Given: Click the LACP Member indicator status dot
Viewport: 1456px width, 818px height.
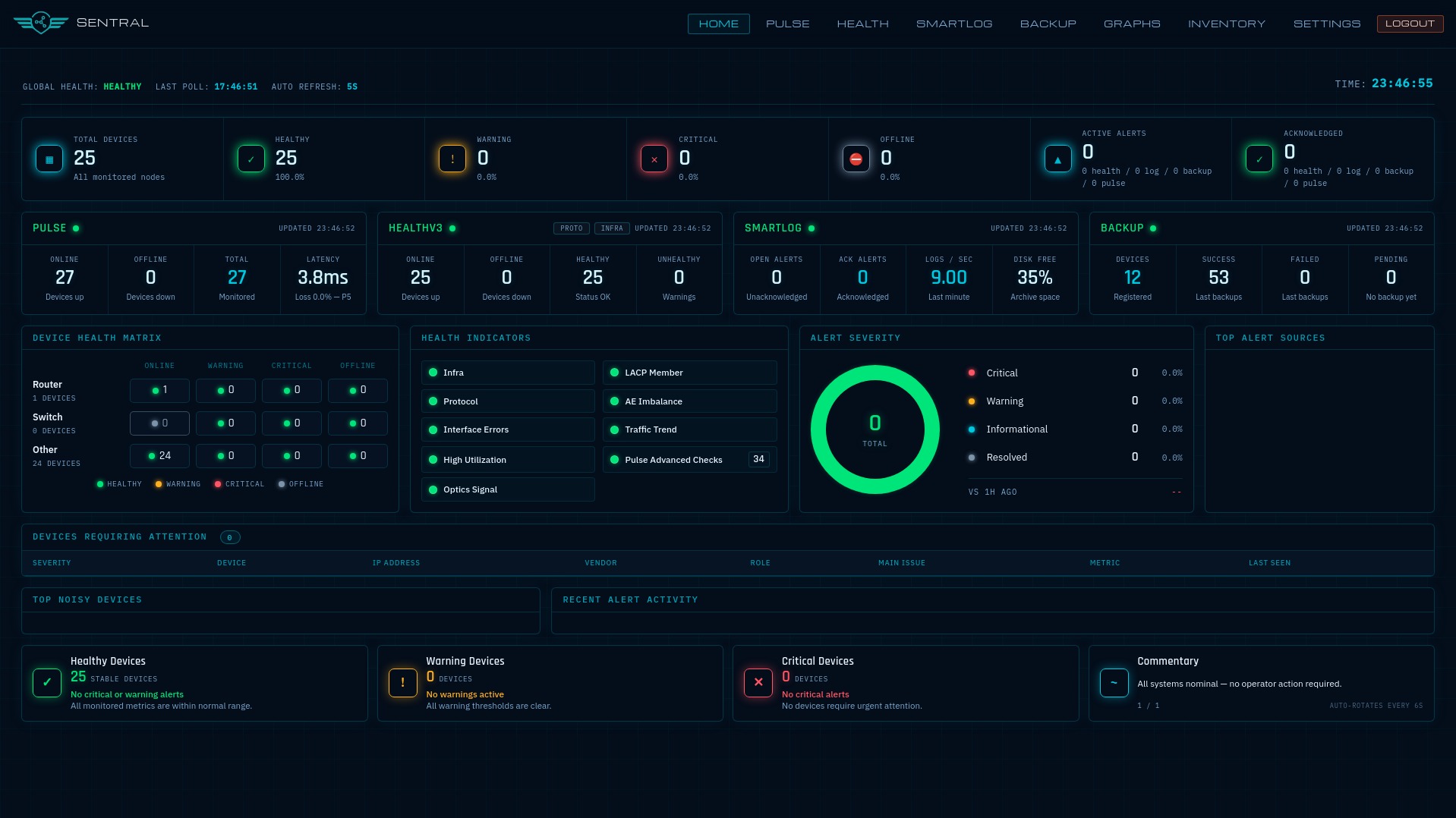Looking at the screenshot, I should click(615, 373).
